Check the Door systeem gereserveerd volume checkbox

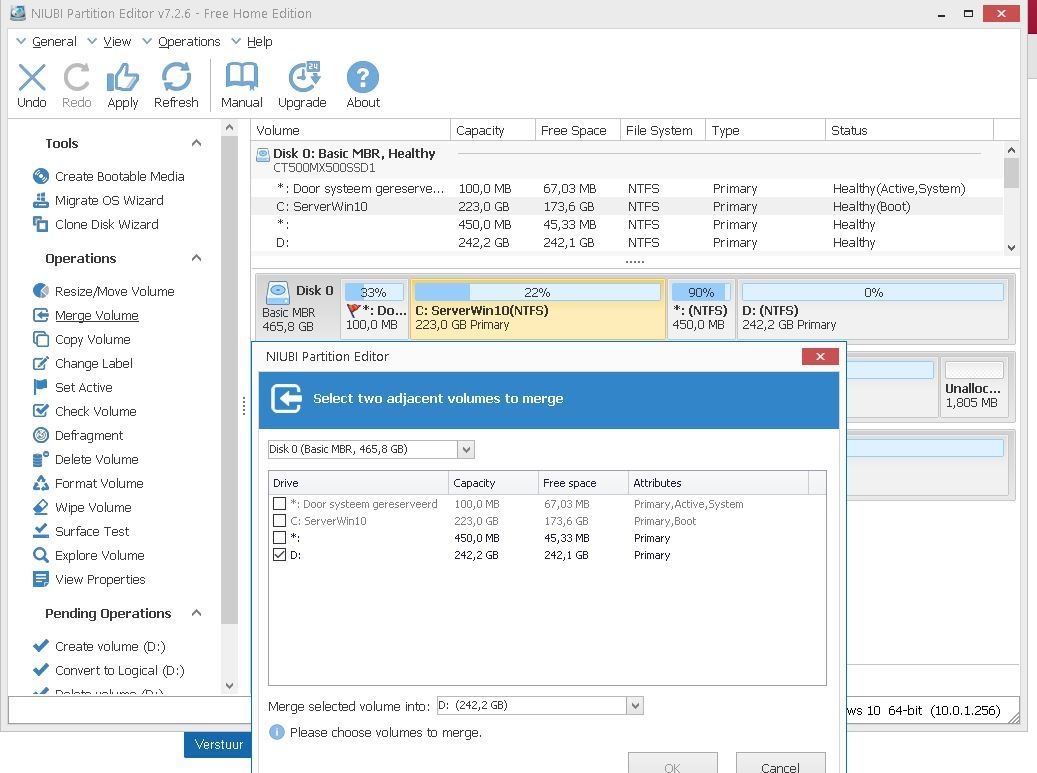point(279,504)
